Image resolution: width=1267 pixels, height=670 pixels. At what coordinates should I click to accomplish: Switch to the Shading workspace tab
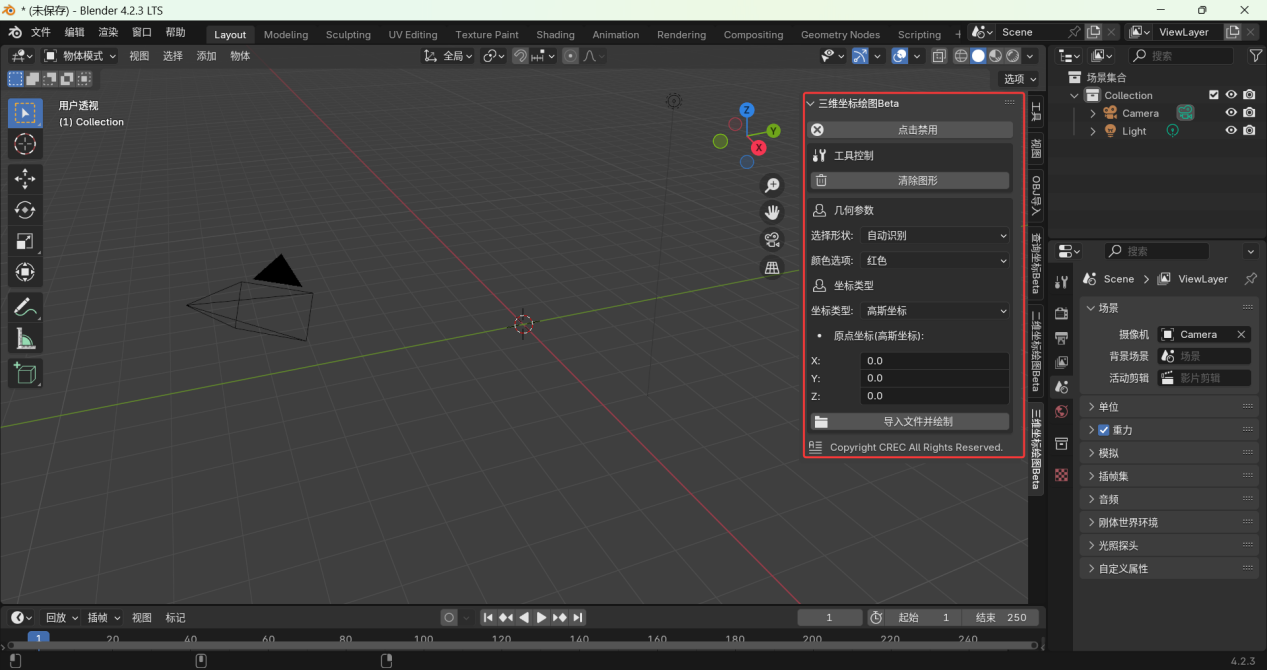[555, 34]
